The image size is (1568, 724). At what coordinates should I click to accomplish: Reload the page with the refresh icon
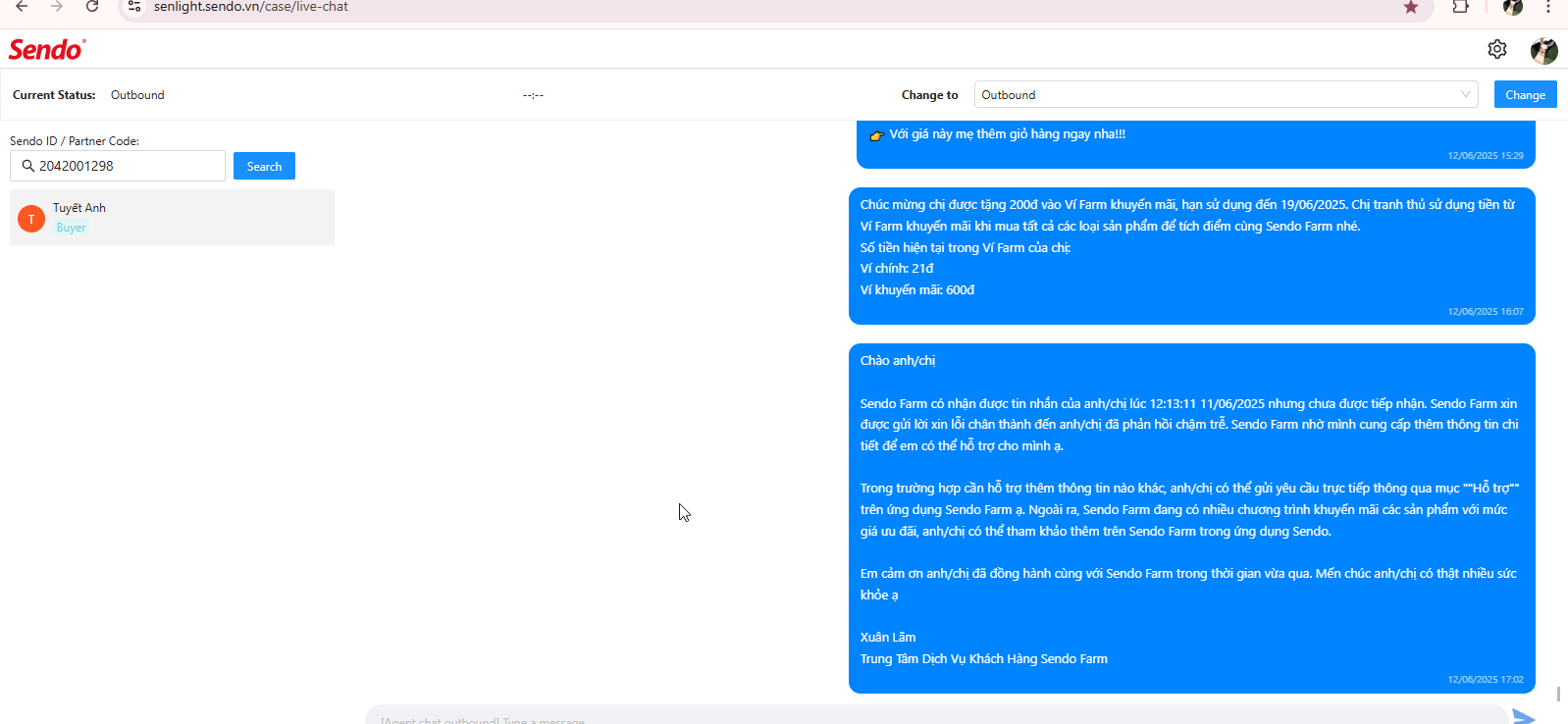pyautogui.click(x=92, y=7)
